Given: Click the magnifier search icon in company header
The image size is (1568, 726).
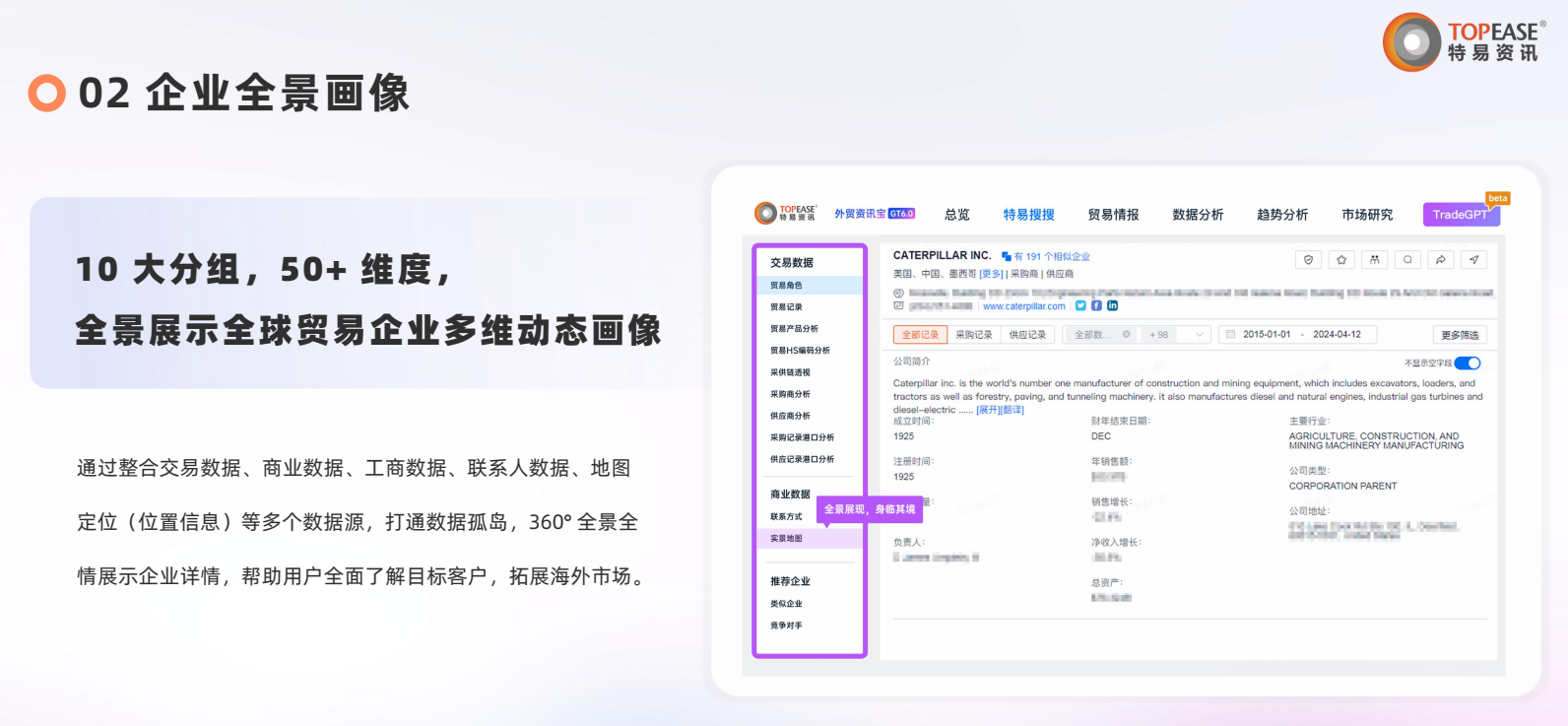Looking at the screenshot, I should coord(1407,260).
